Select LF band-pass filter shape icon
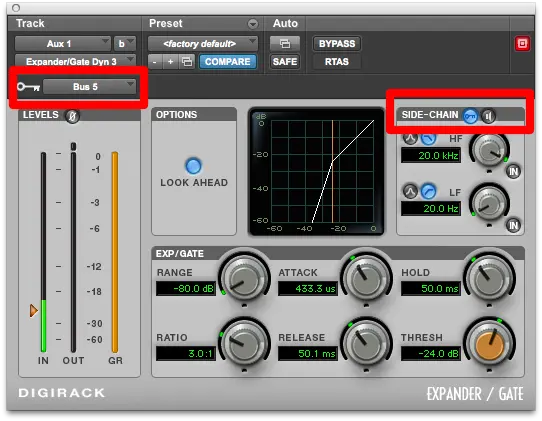 coord(410,191)
